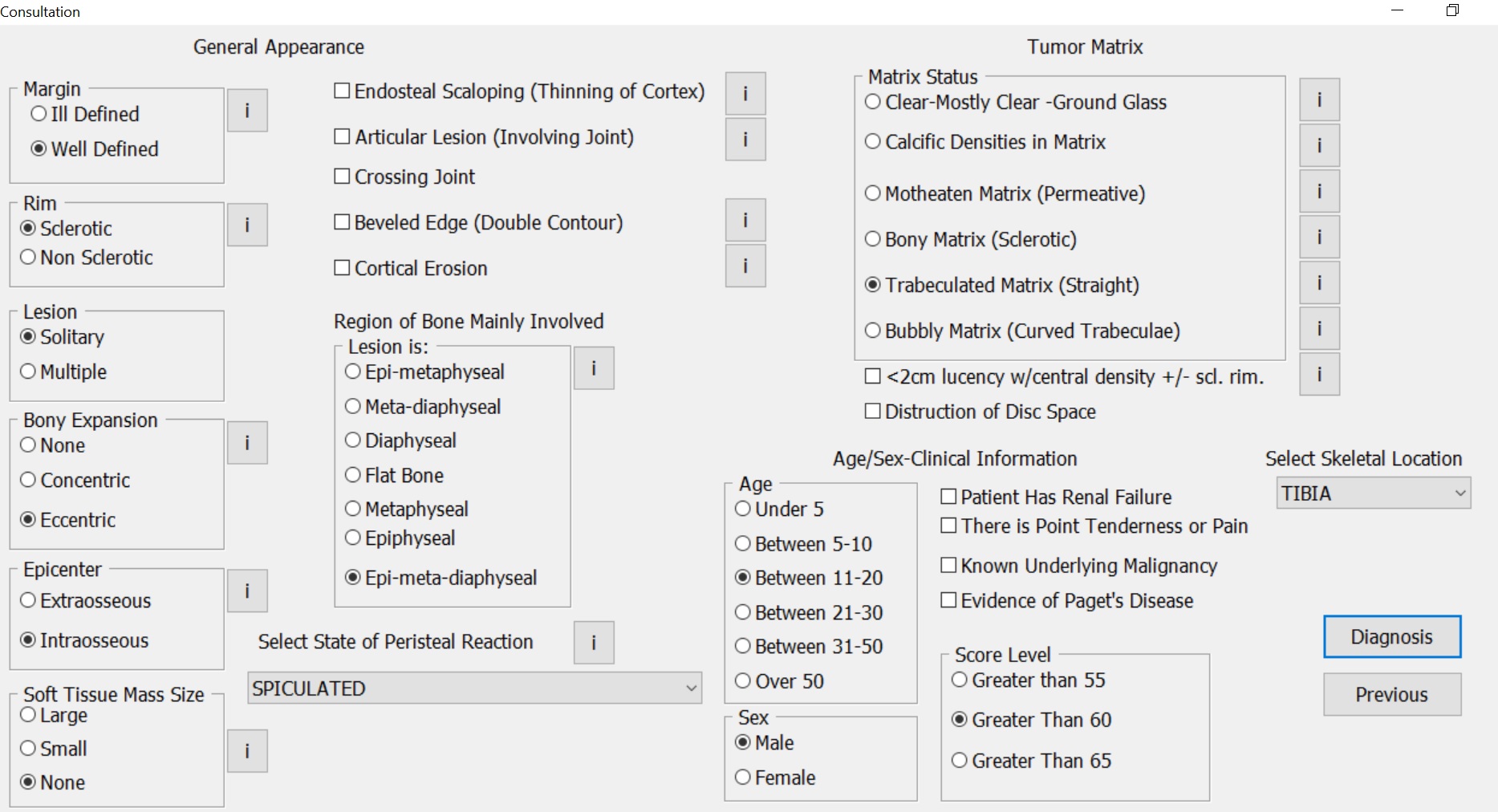The height and width of the screenshot is (812, 1498).
Task: Enable Beveled Edge (Double Contour)
Action: (478, 222)
